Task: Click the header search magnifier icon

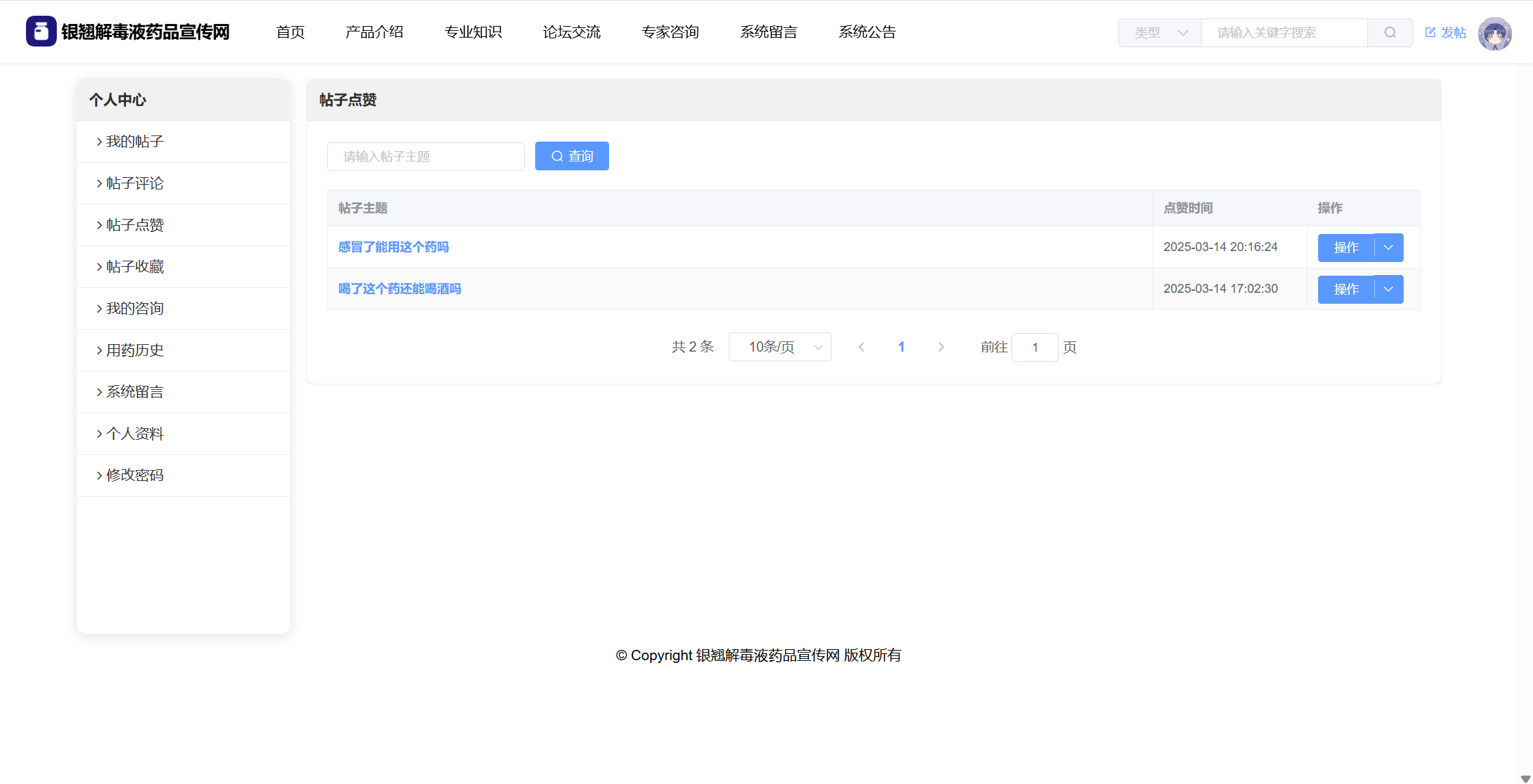Action: (1390, 33)
